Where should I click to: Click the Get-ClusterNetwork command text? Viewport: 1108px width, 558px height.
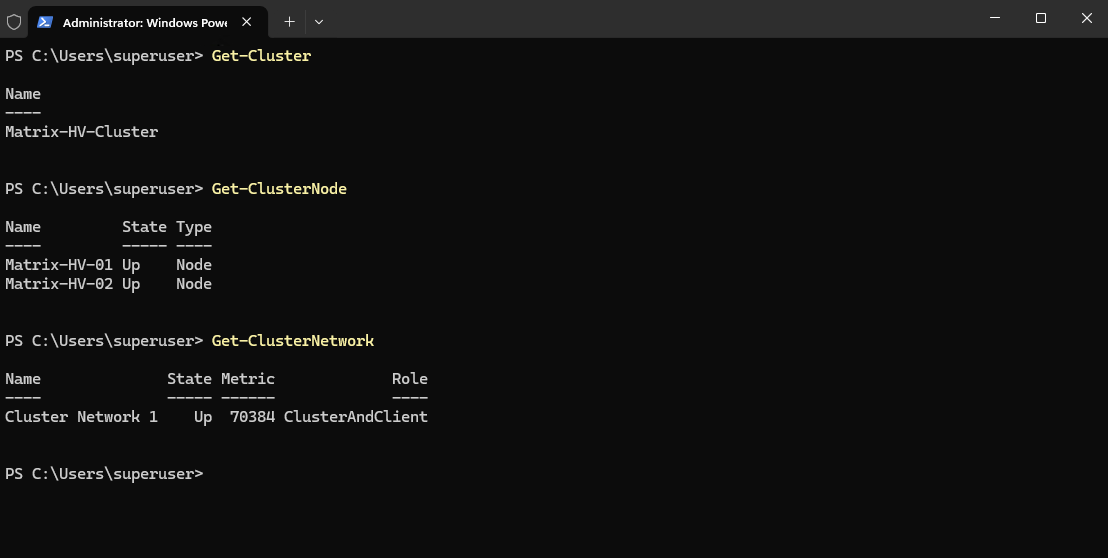click(x=293, y=340)
